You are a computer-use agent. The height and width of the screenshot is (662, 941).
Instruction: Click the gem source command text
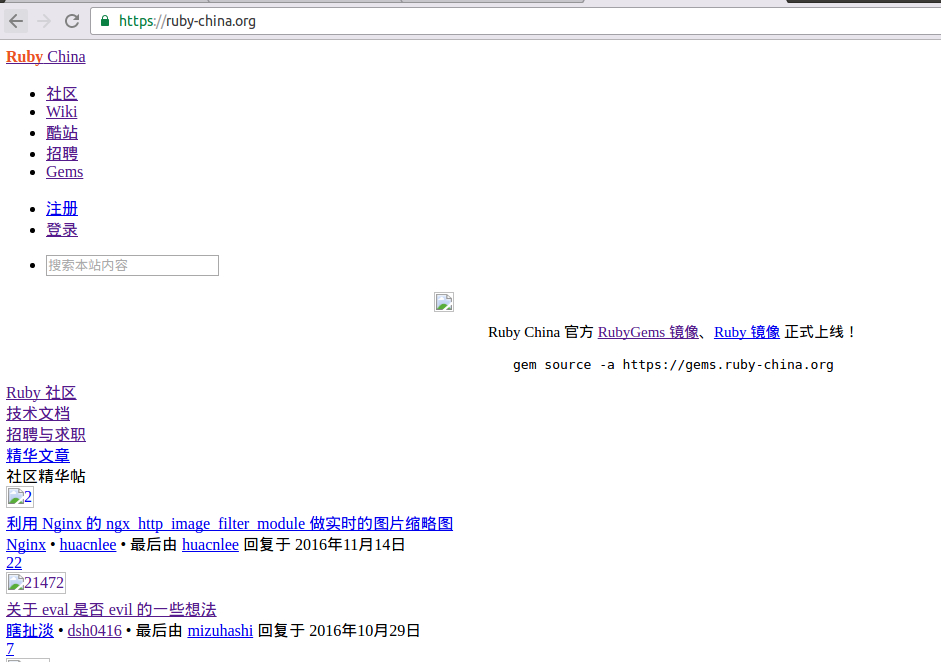coord(673,365)
